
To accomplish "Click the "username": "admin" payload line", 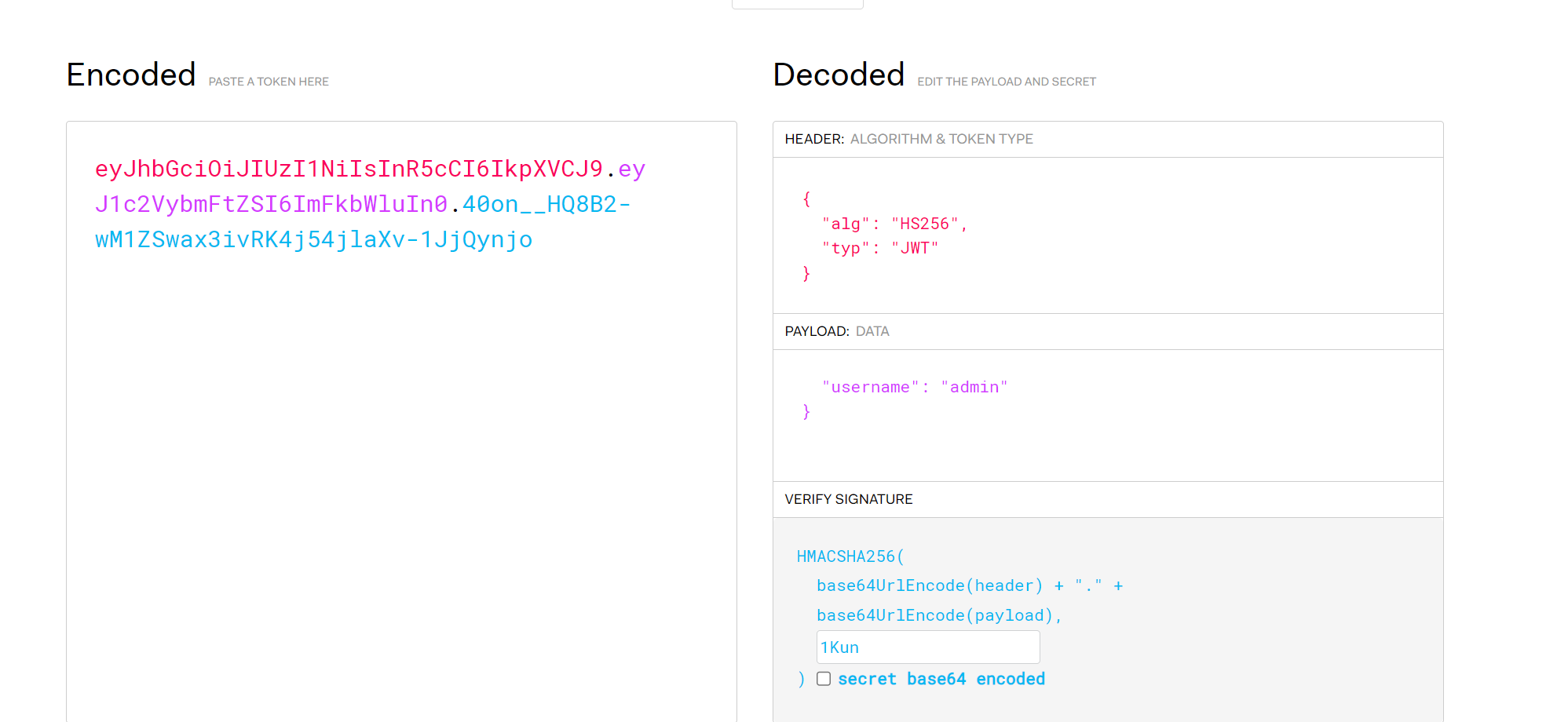I will 915,387.
